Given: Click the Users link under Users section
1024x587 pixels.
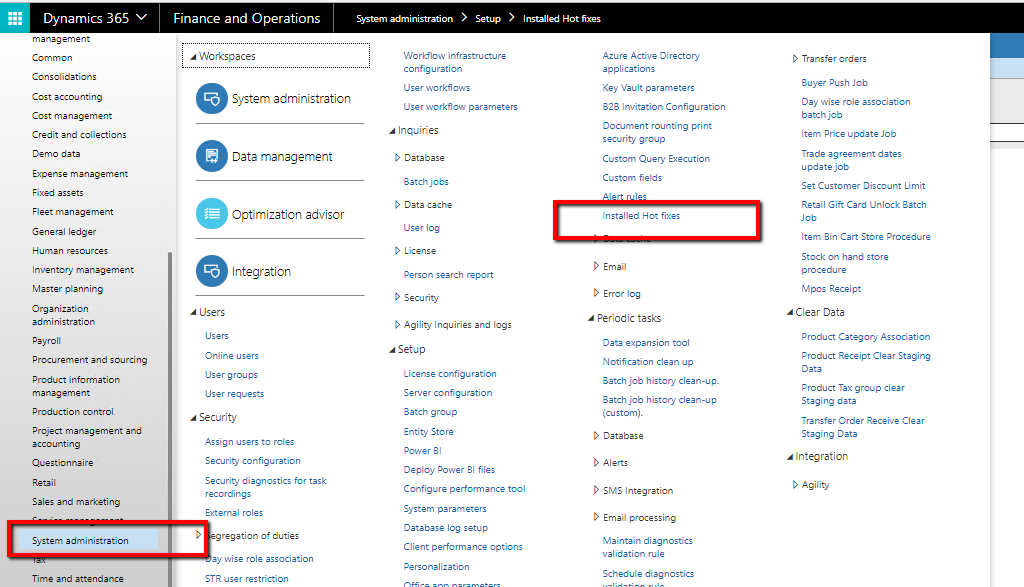Looking at the screenshot, I should point(217,336).
